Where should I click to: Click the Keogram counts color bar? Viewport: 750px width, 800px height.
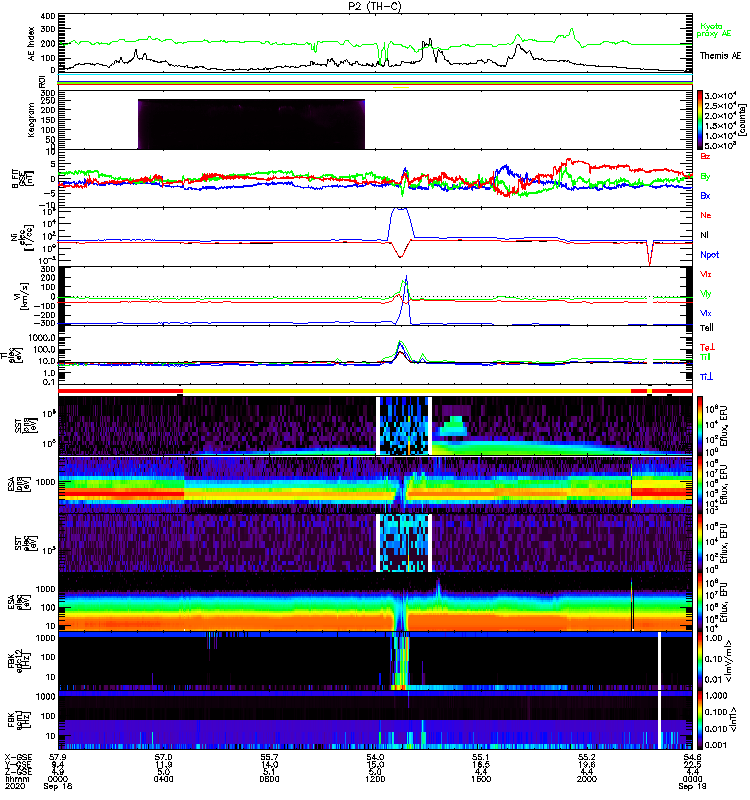click(x=700, y=120)
